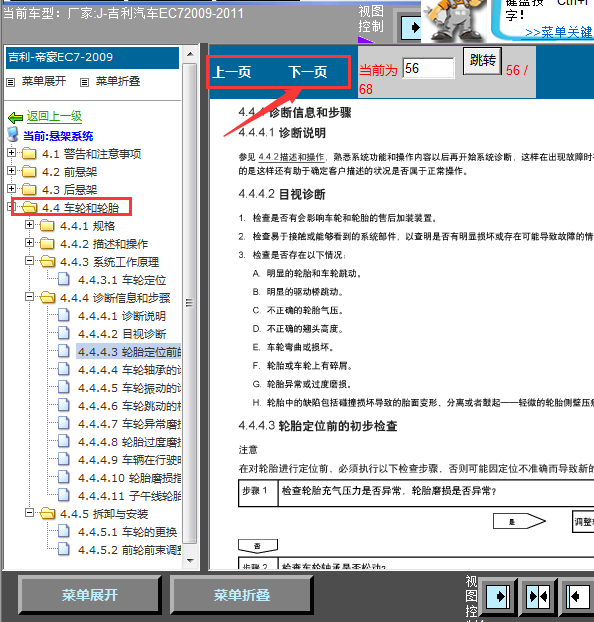Click page icon of 4.4.5.1 车轮的更换
The height and width of the screenshot is (622, 594).
point(63,532)
